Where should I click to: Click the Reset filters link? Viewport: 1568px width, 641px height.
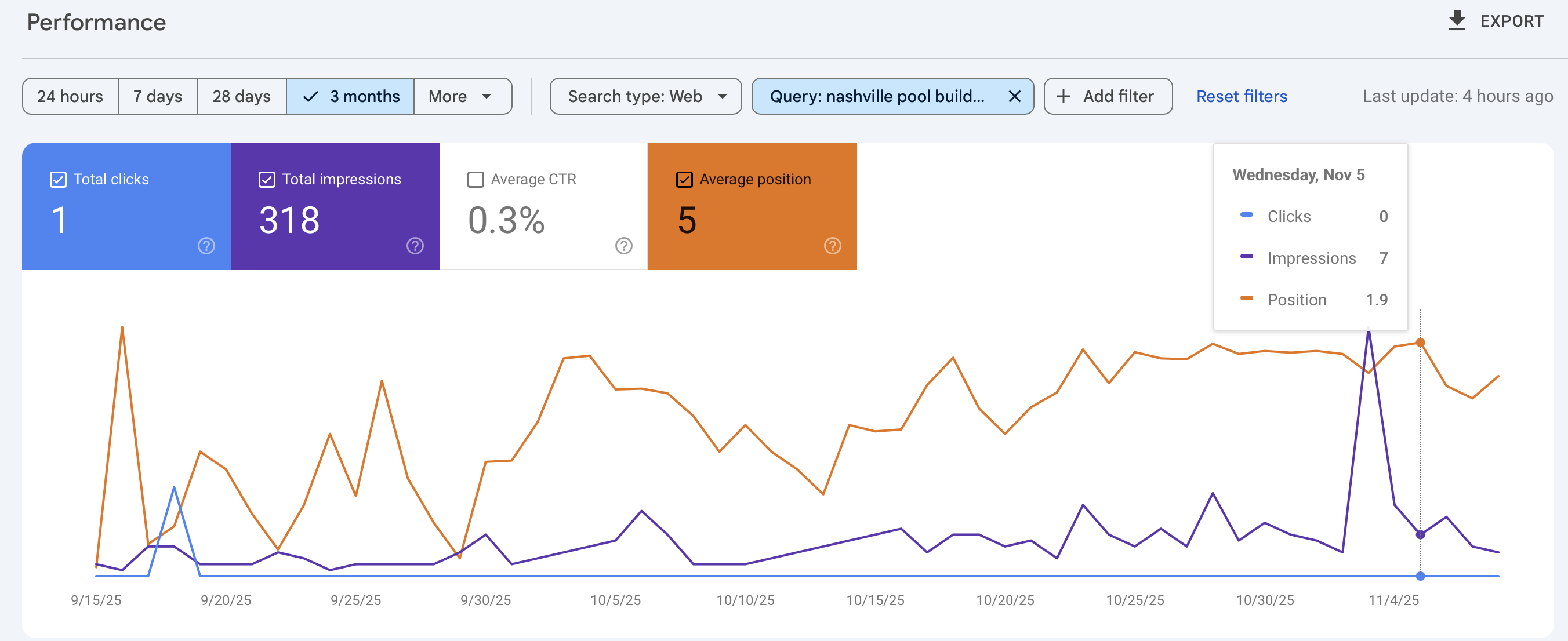tap(1241, 96)
